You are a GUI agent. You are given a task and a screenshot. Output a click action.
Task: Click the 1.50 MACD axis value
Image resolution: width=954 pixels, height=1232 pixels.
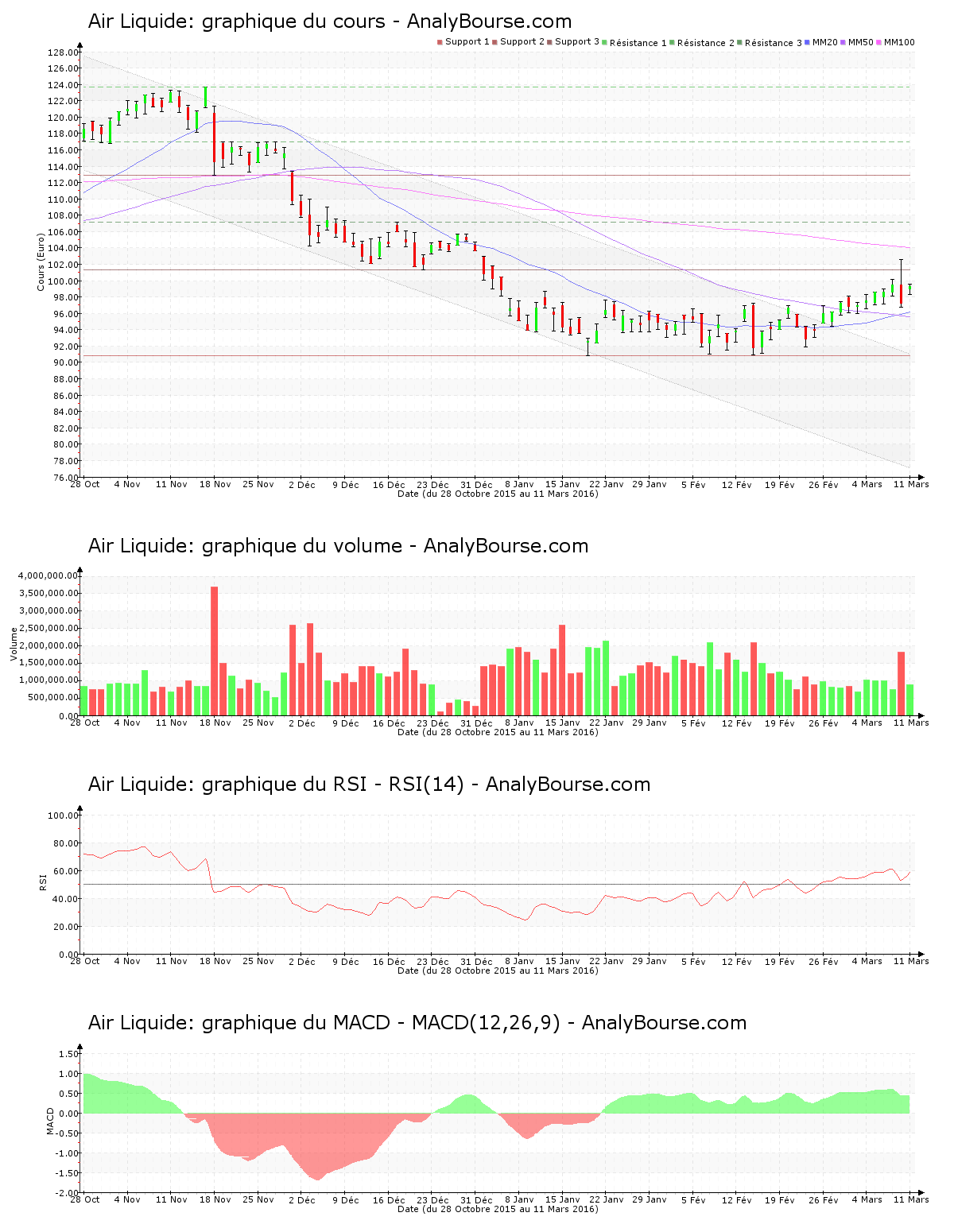point(68,1054)
